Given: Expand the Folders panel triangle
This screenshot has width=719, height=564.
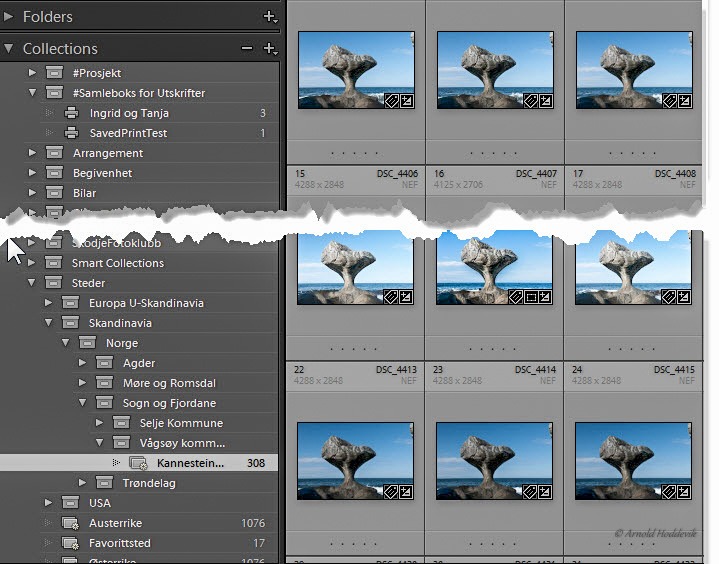Looking at the screenshot, I should (x=8, y=17).
